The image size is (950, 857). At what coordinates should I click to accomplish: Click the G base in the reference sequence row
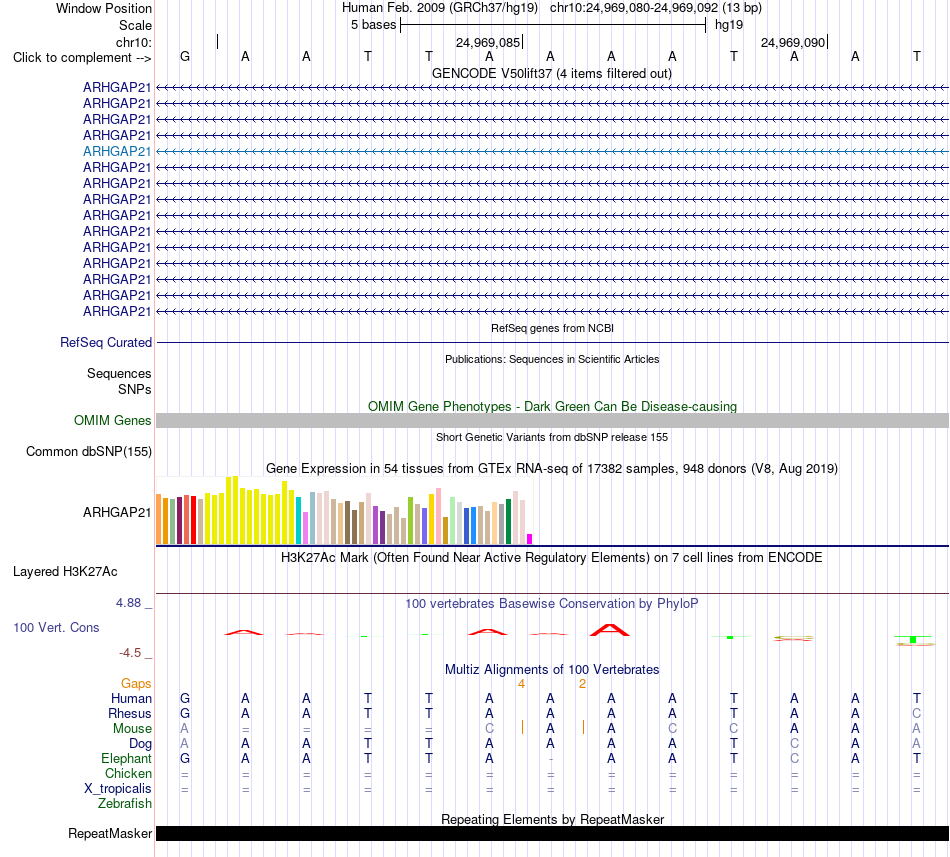(x=185, y=56)
